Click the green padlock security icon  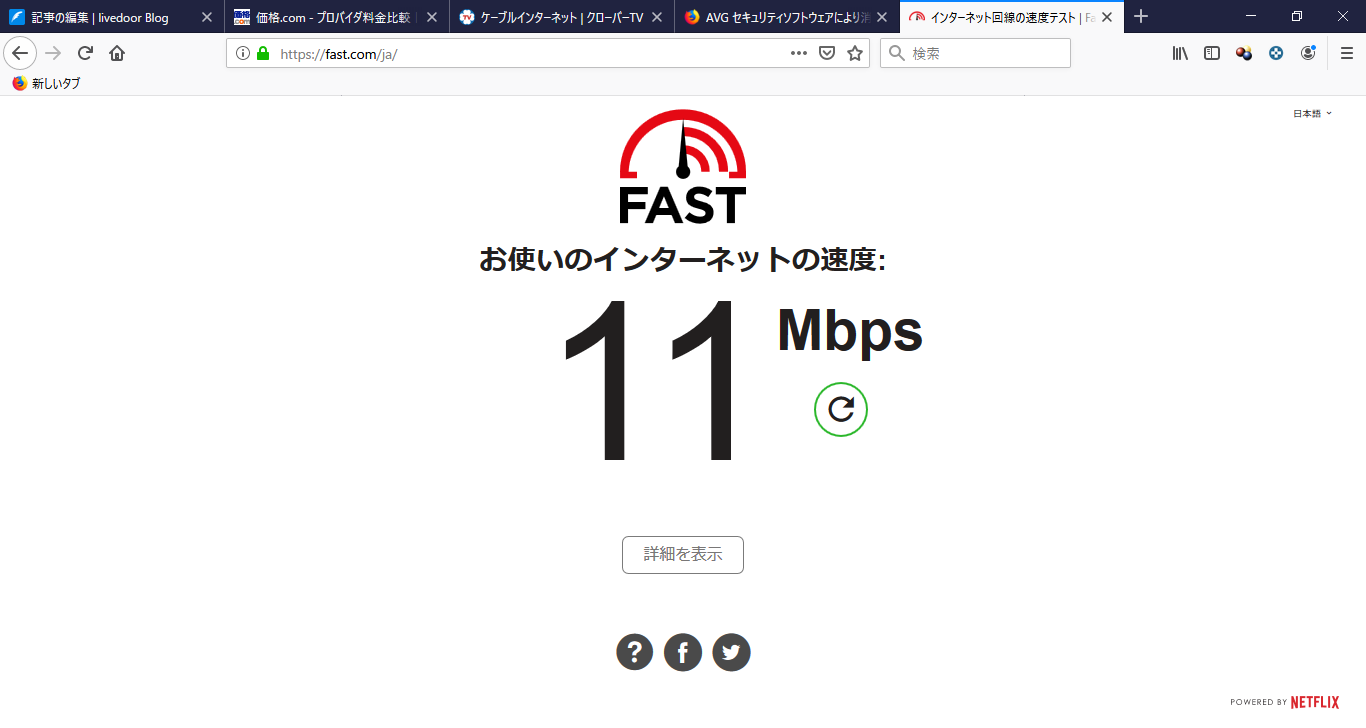pos(263,53)
